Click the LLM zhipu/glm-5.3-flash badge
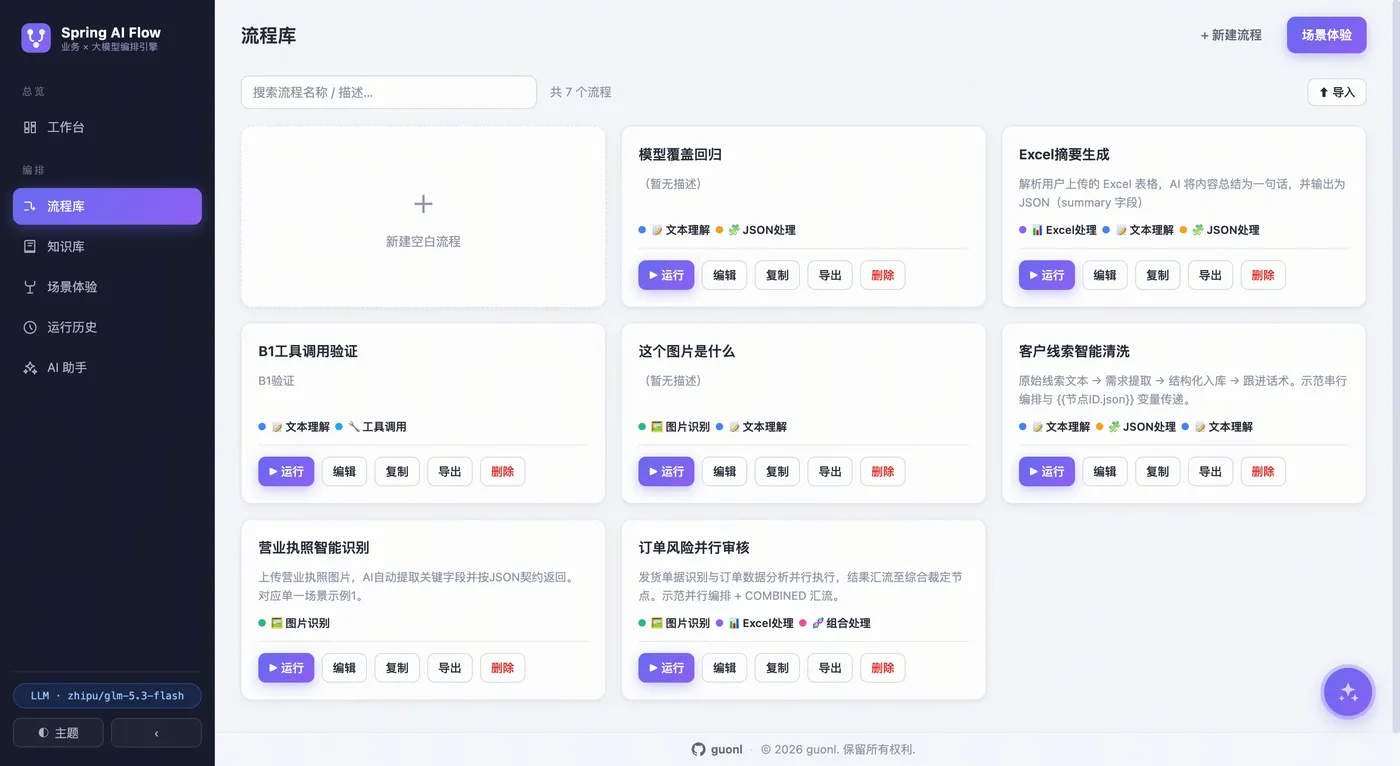The image size is (1400, 766). pyautogui.click(x=107, y=696)
